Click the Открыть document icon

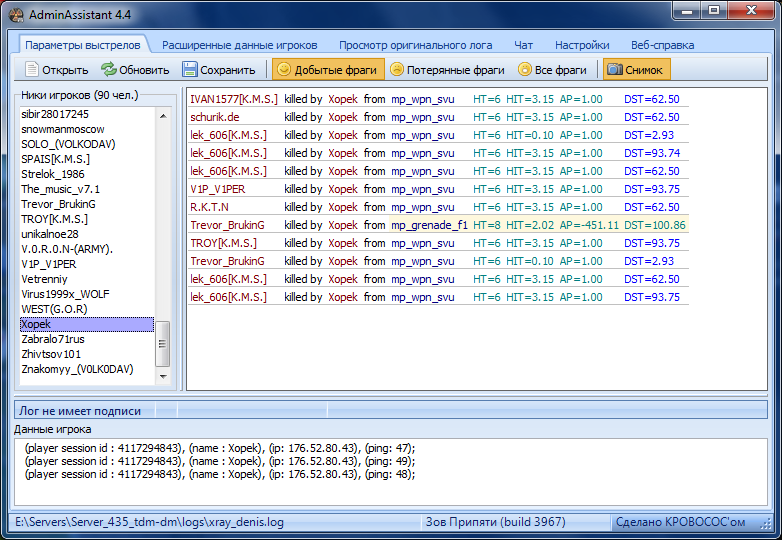31,69
